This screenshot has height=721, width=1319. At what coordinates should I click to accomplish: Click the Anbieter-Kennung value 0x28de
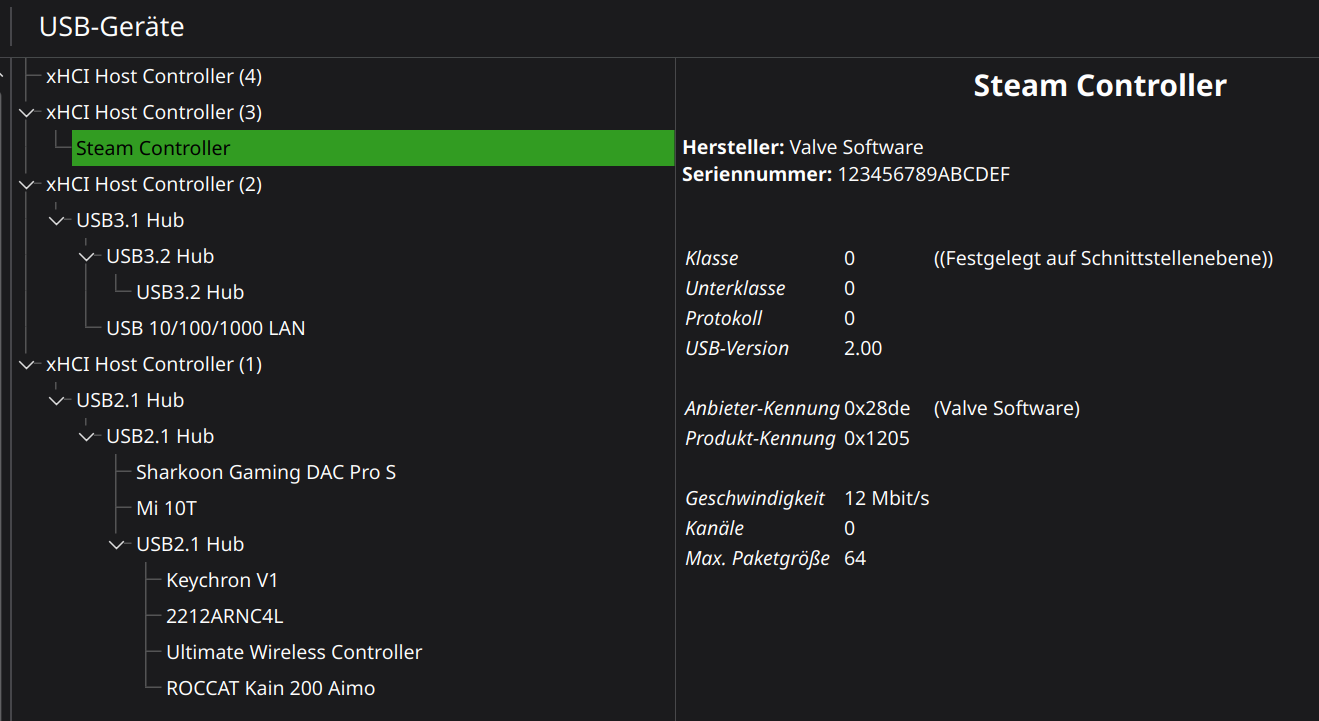pyautogui.click(x=877, y=409)
